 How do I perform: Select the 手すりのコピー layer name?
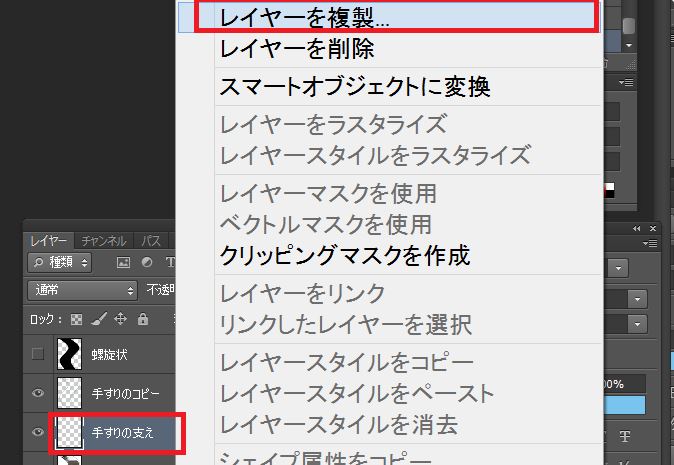(126, 393)
